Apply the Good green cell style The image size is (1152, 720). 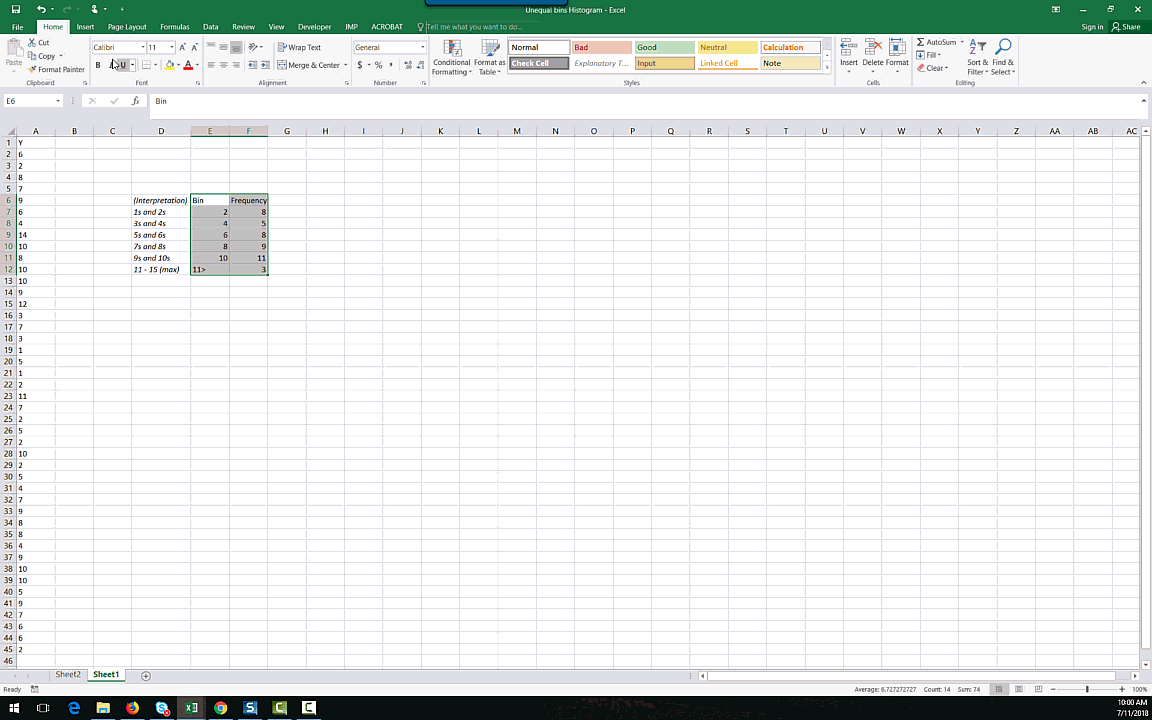(x=664, y=47)
